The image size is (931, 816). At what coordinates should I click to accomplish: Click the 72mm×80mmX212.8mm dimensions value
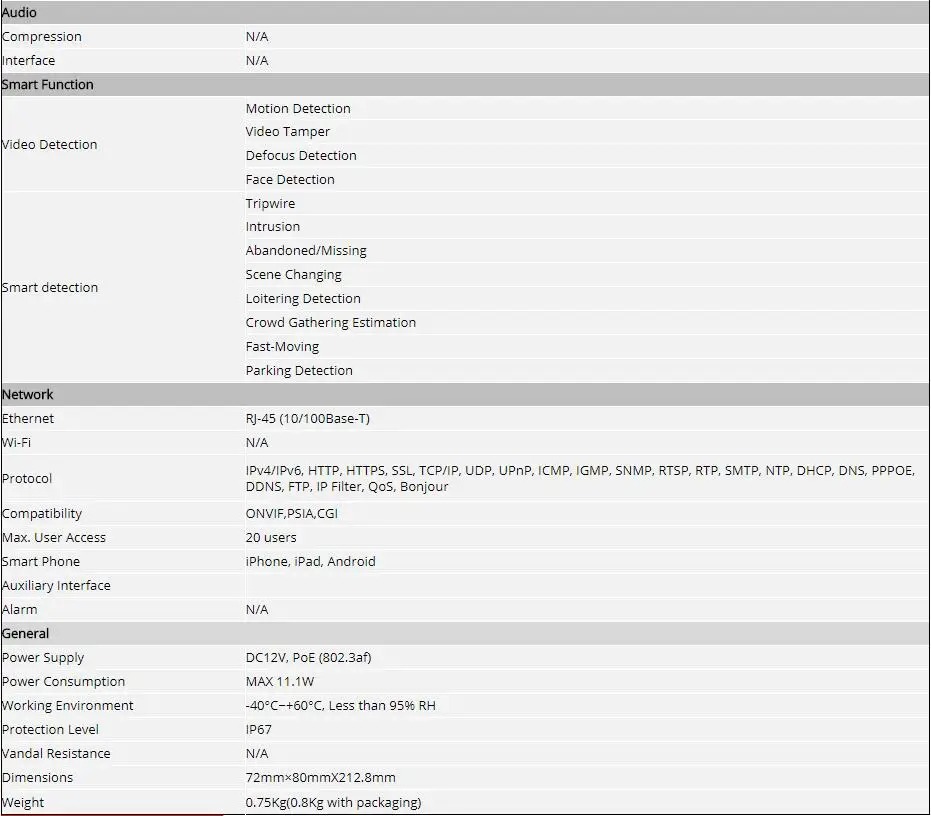click(x=321, y=777)
